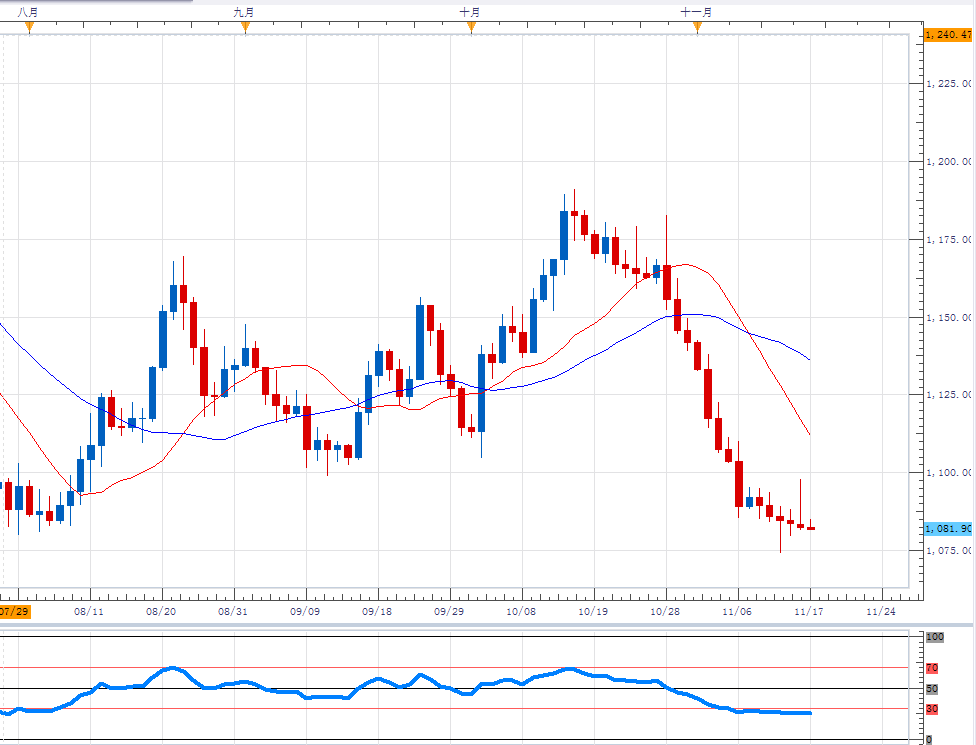The width and height of the screenshot is (976, 745).
Task: Click the 1,075.00 price axis label
Action: pos(949,550)
